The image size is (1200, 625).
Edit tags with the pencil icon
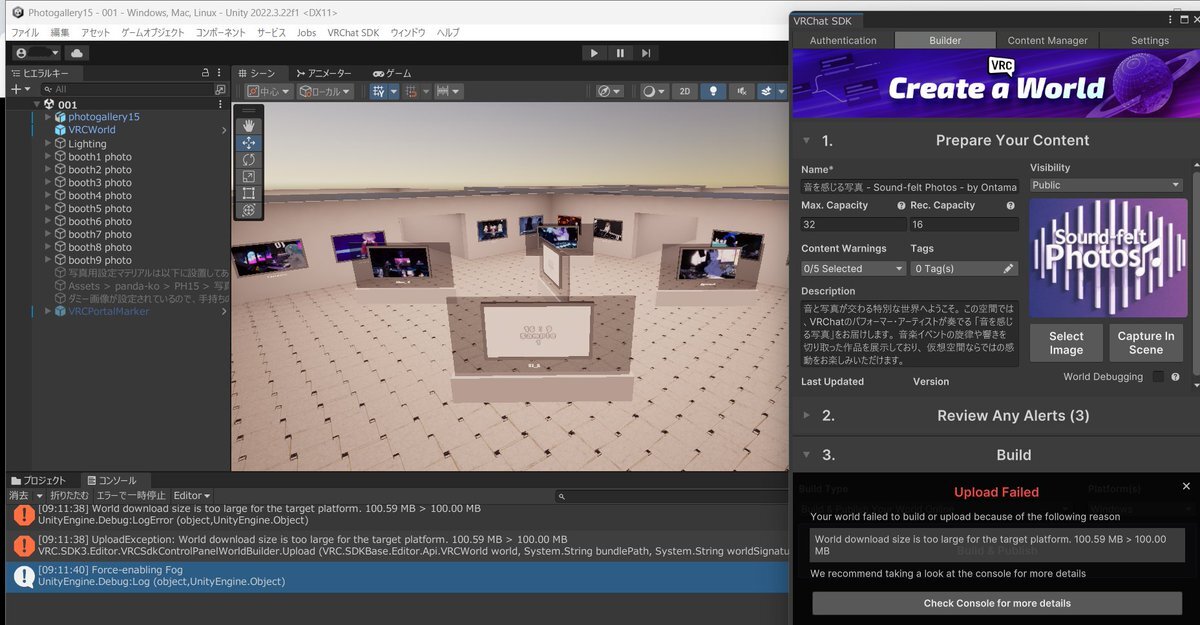[1009, 268]
